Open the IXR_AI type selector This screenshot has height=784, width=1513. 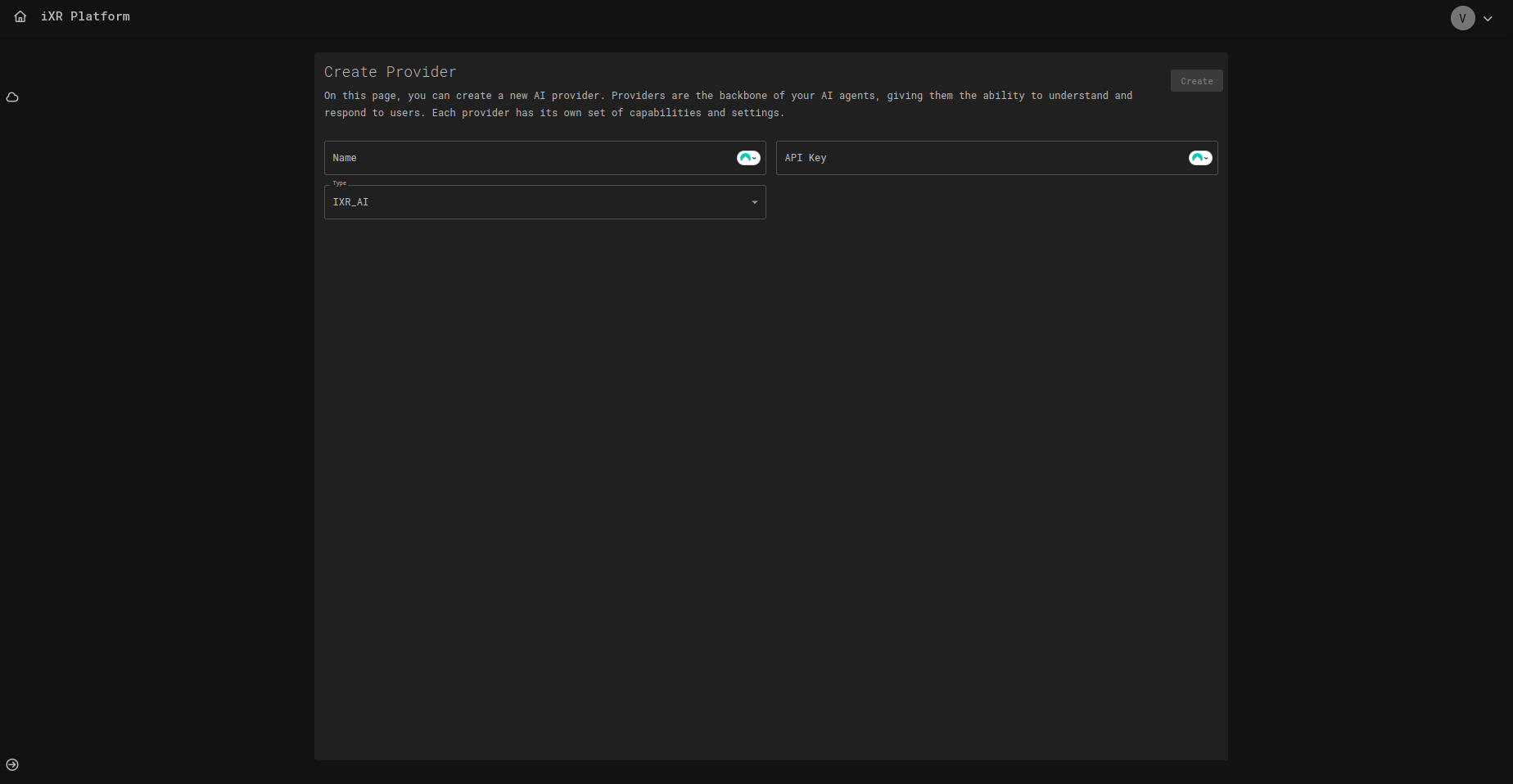(544, 202)
